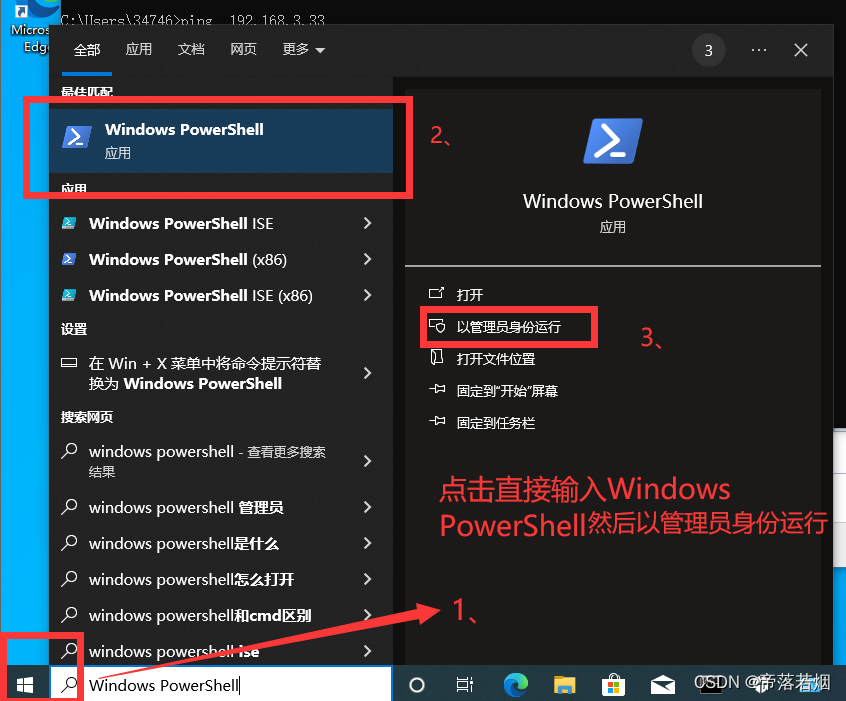Run PowerShell via 以管理员身份运行
Screen dimensions: 846x701
(x=508, y=325)
